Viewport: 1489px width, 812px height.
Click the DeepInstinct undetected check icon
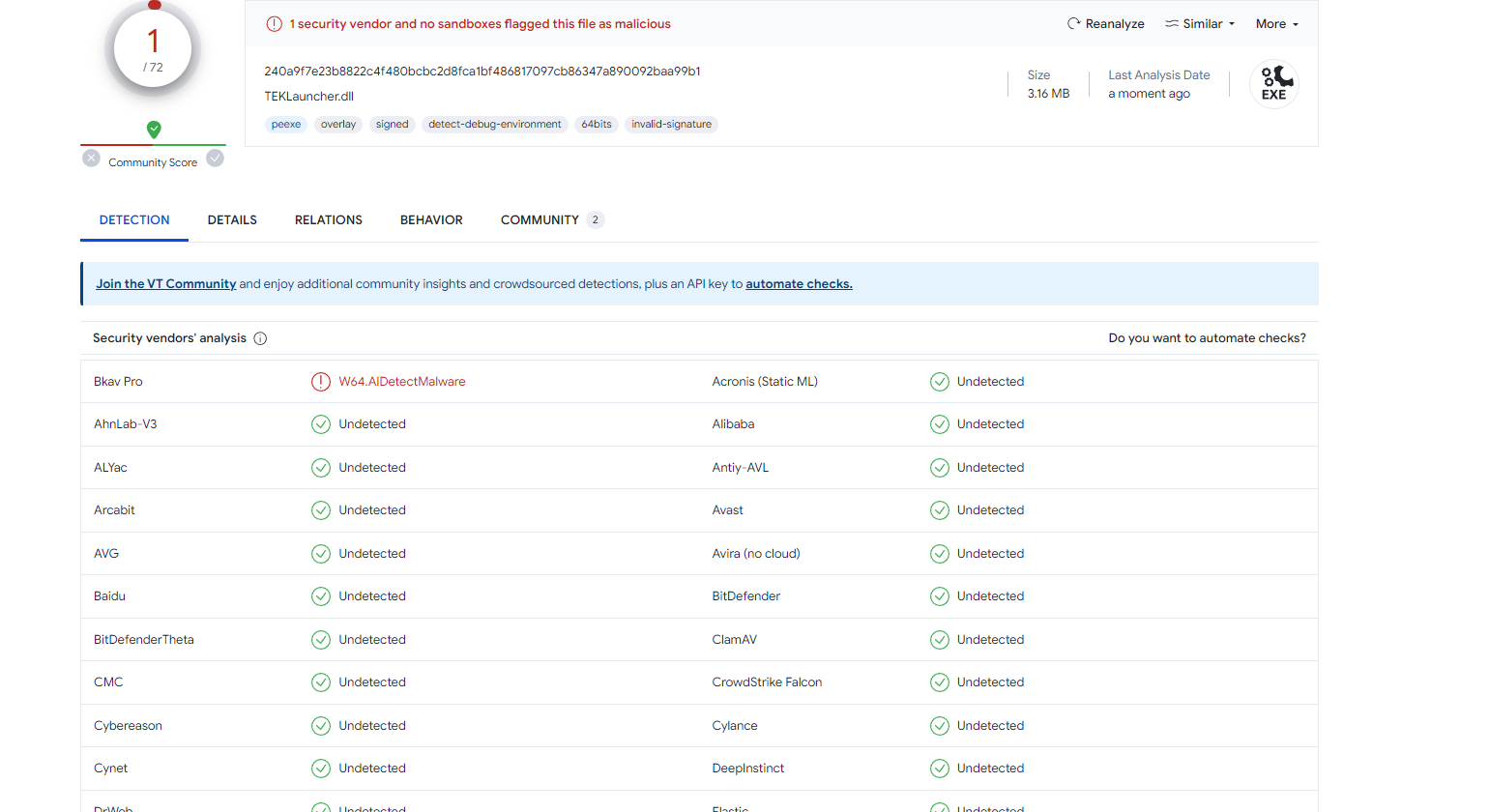pyautogui.click(x=940, y=768)
